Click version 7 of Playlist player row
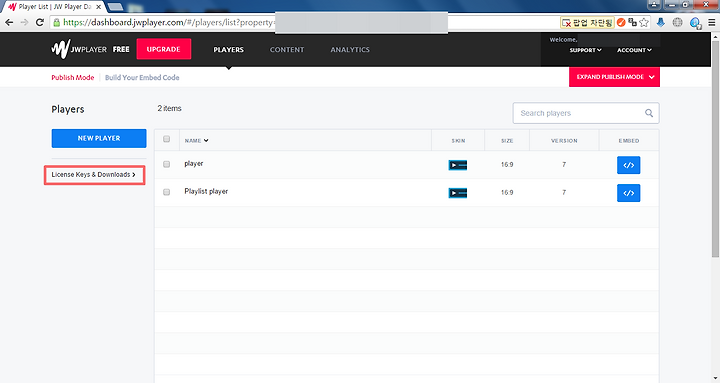Viewport: 720px width, 383px height. [564, 192]
